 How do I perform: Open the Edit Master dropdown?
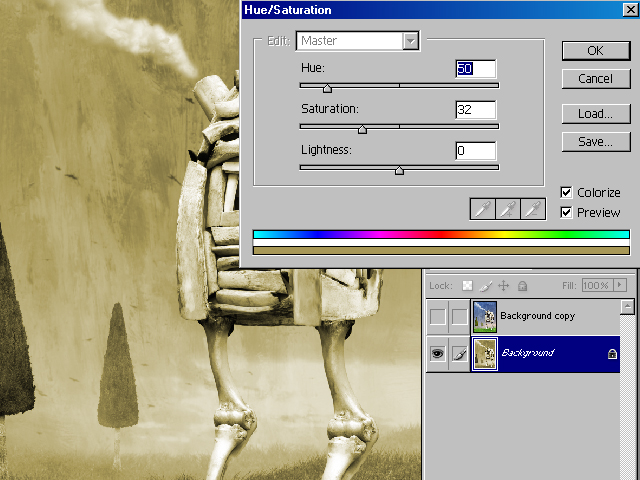click(410, 41)
